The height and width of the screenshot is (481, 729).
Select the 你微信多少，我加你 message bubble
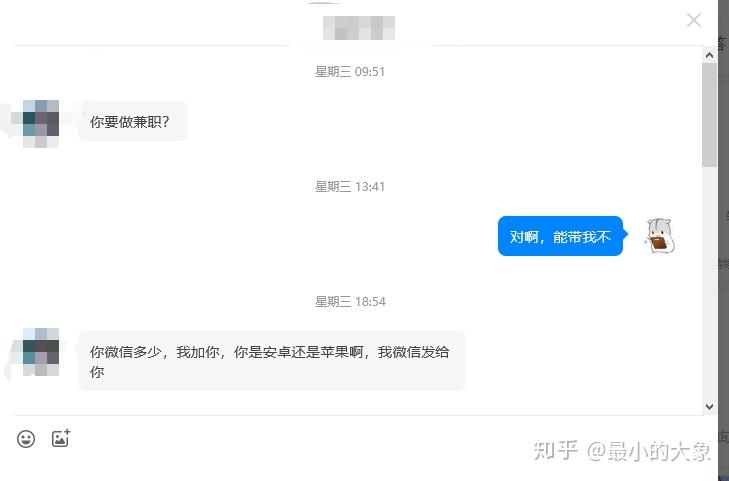coord(272,361)
